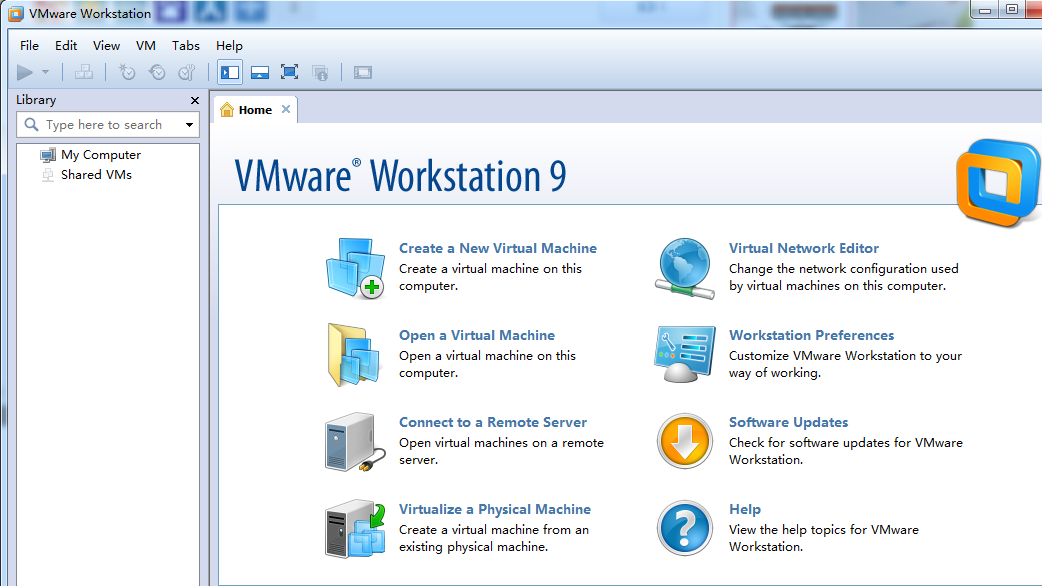Click the Connect to a Remote Server link

(492, 422)
